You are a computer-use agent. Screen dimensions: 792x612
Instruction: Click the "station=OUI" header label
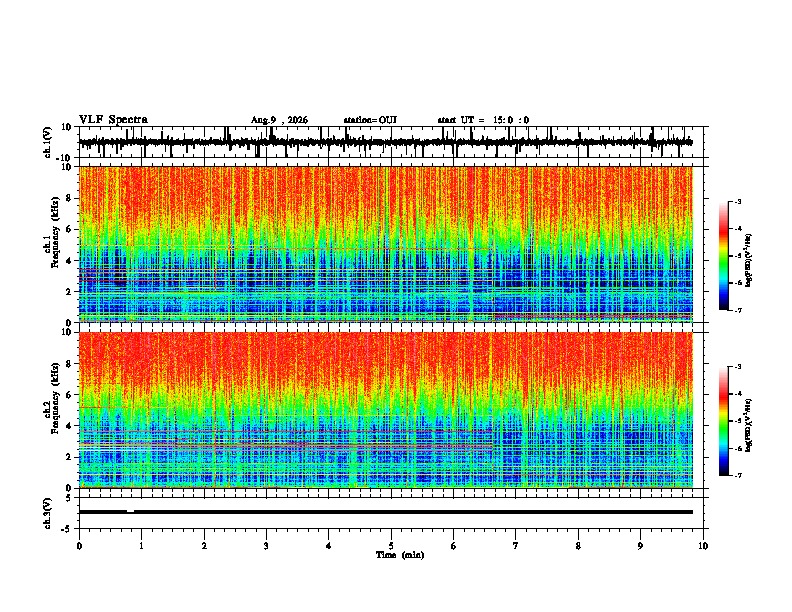[370, 120]
